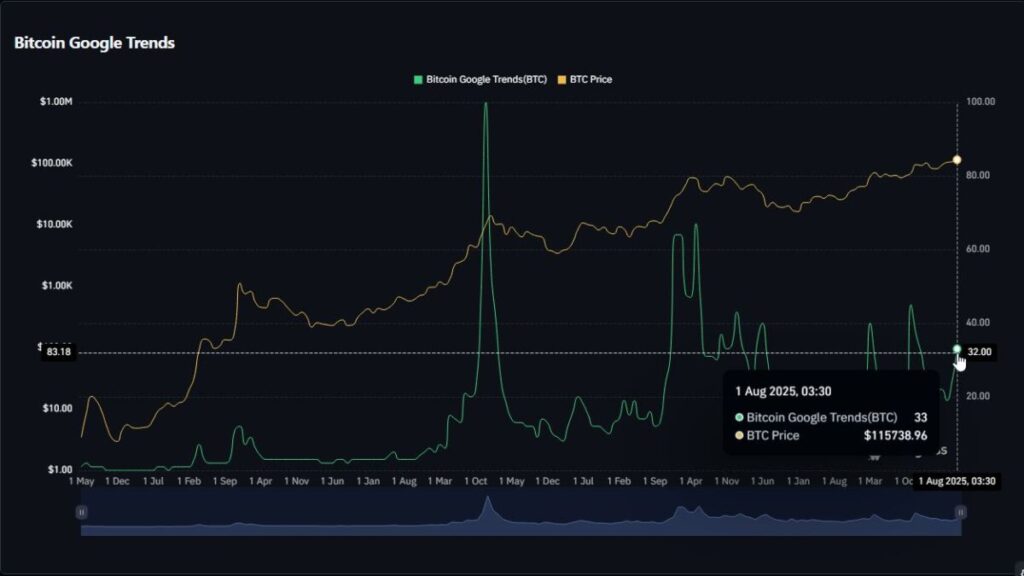Click the tooltip value "$115738.96"

pyautogui.click(x=895, y=436)
